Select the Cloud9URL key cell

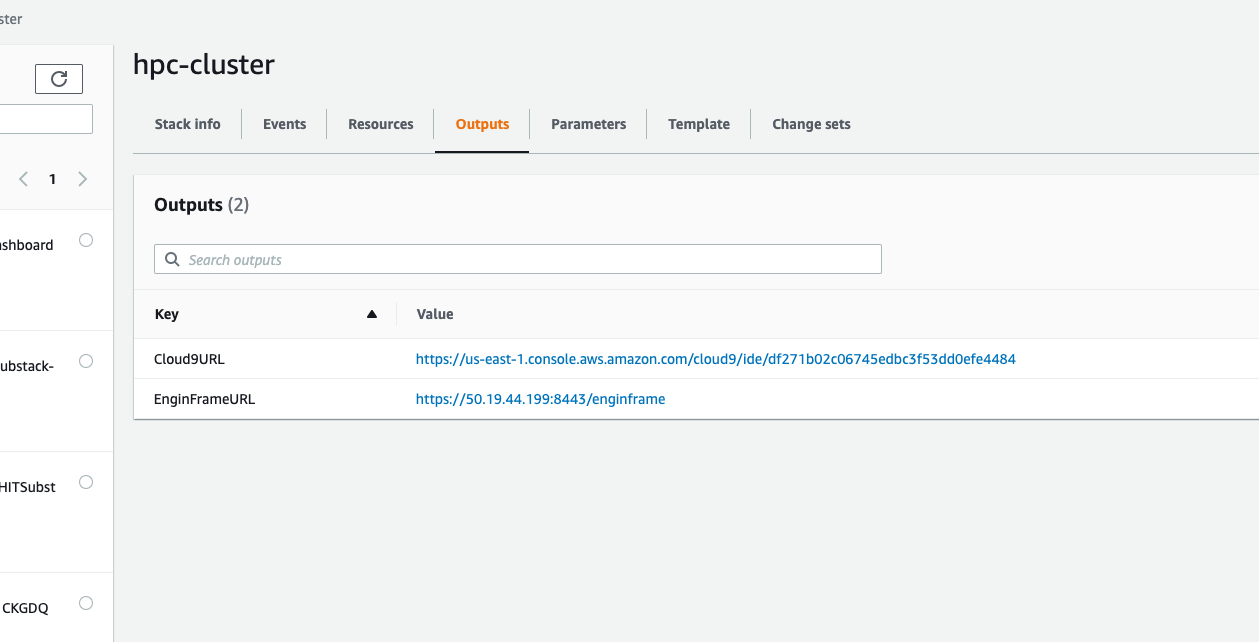tap(189, 359)
